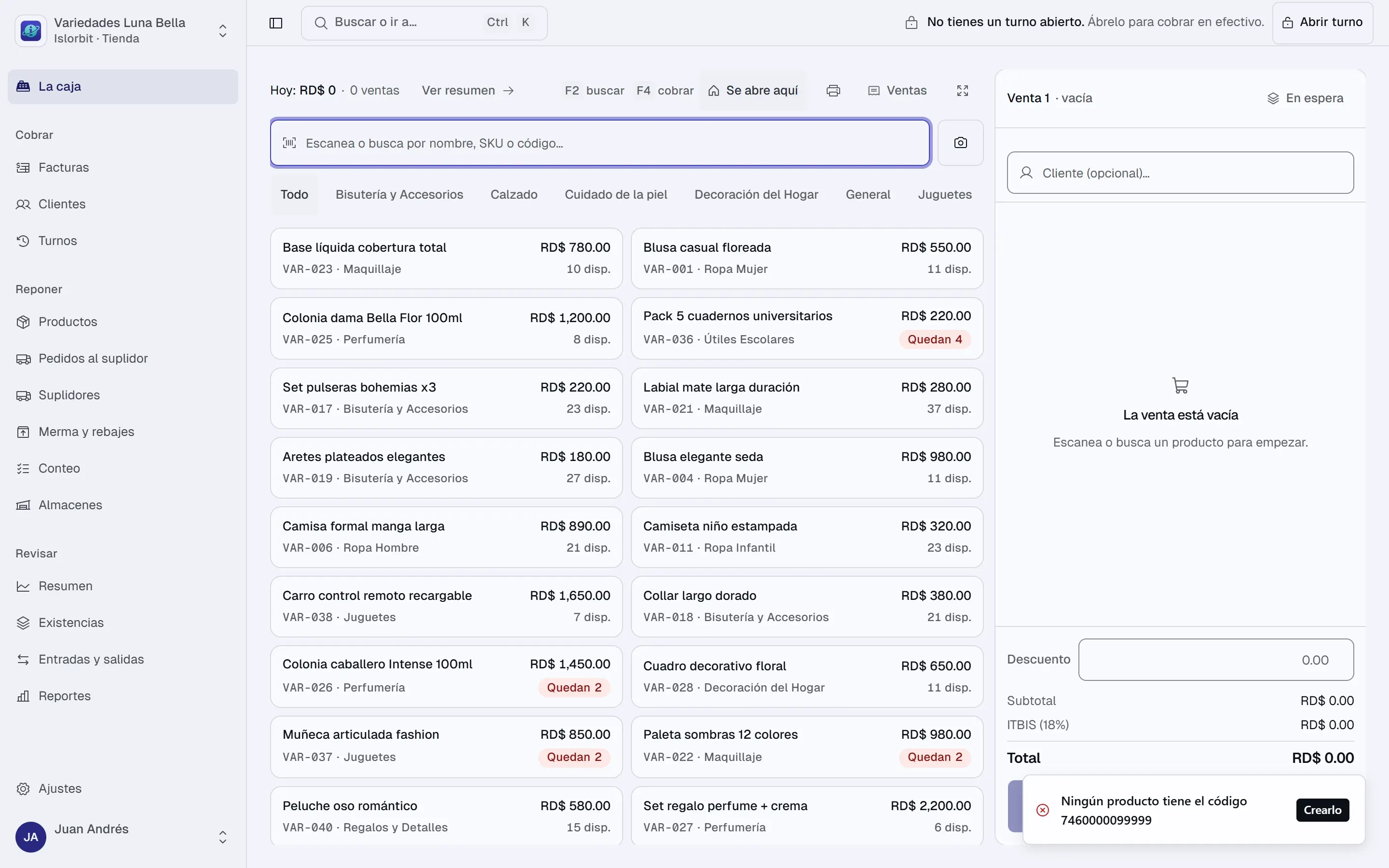Expand Variedades Luna Bella store switcher
The width and height of the screenshot is (1389, 868).
123,30
